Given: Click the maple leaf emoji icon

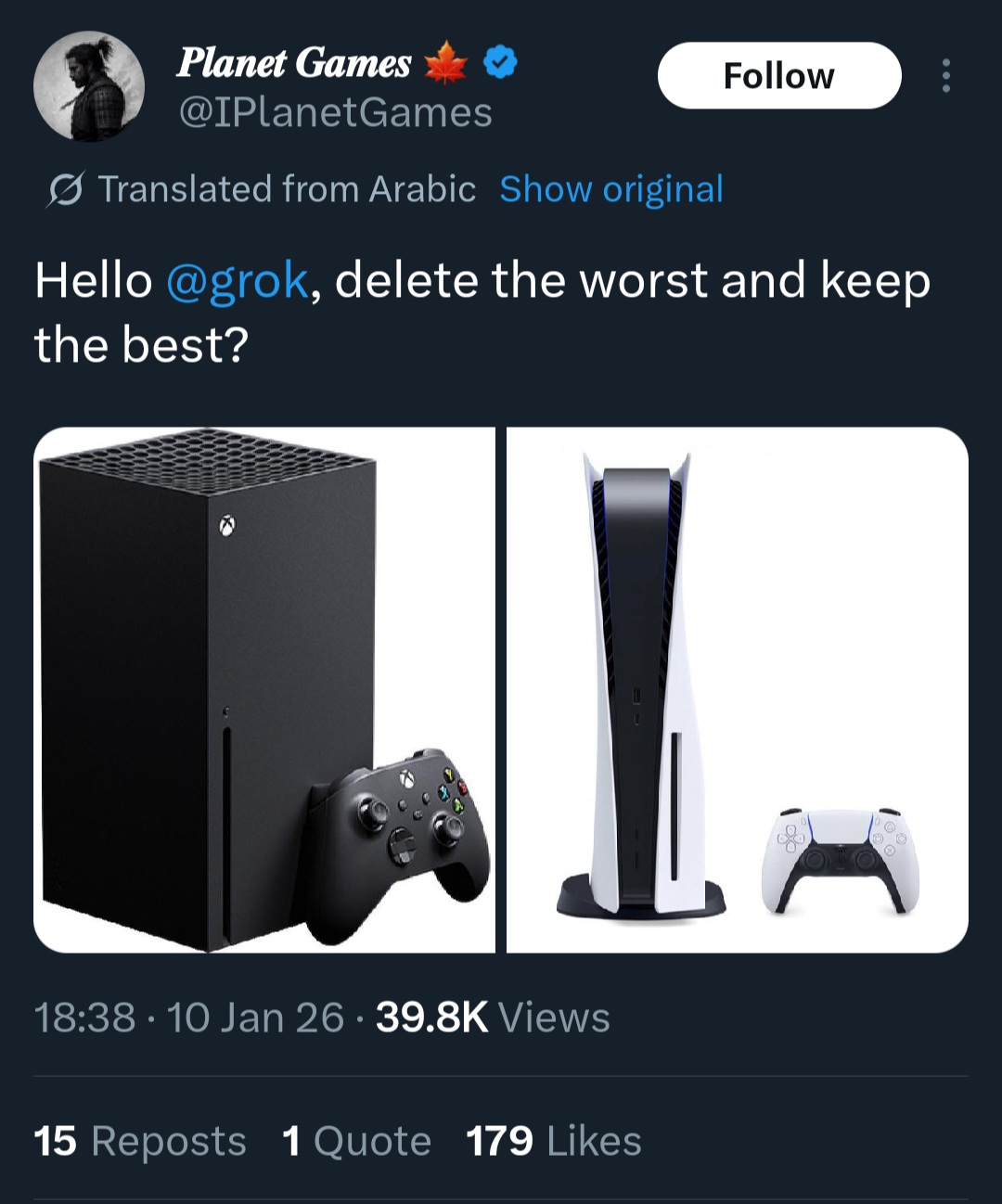Looking at the screenshot, I should (x=445, y=63).
